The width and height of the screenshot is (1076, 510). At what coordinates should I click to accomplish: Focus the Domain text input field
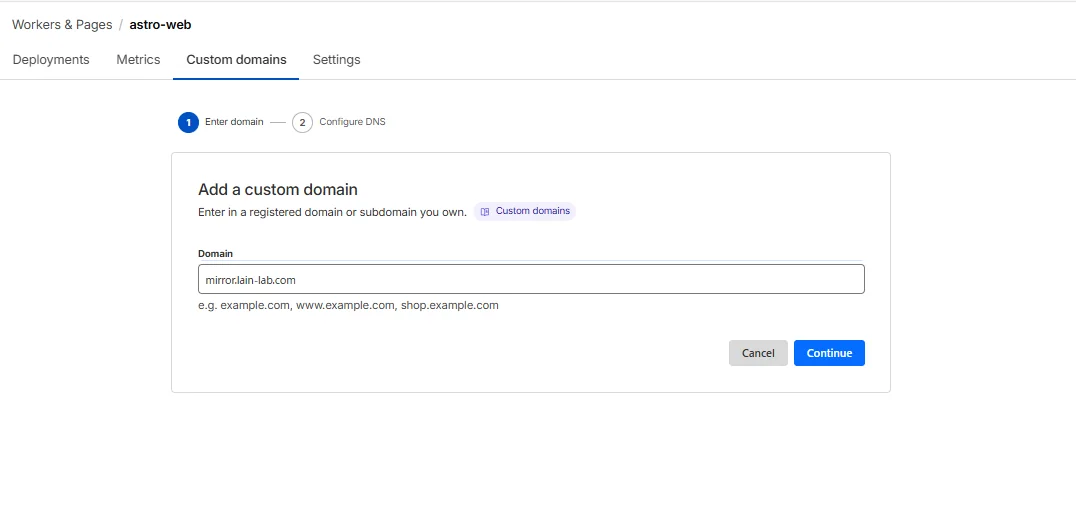[531, 279]
